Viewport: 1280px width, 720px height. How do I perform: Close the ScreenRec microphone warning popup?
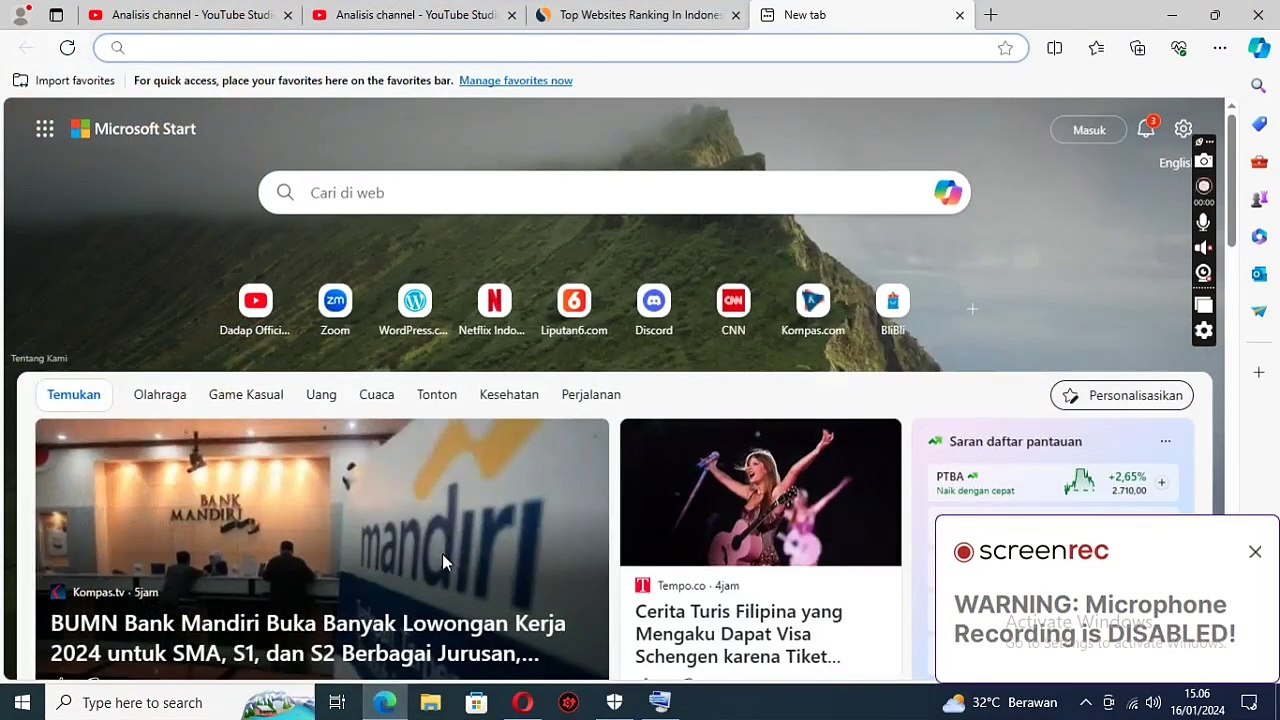coord(1255,552)
